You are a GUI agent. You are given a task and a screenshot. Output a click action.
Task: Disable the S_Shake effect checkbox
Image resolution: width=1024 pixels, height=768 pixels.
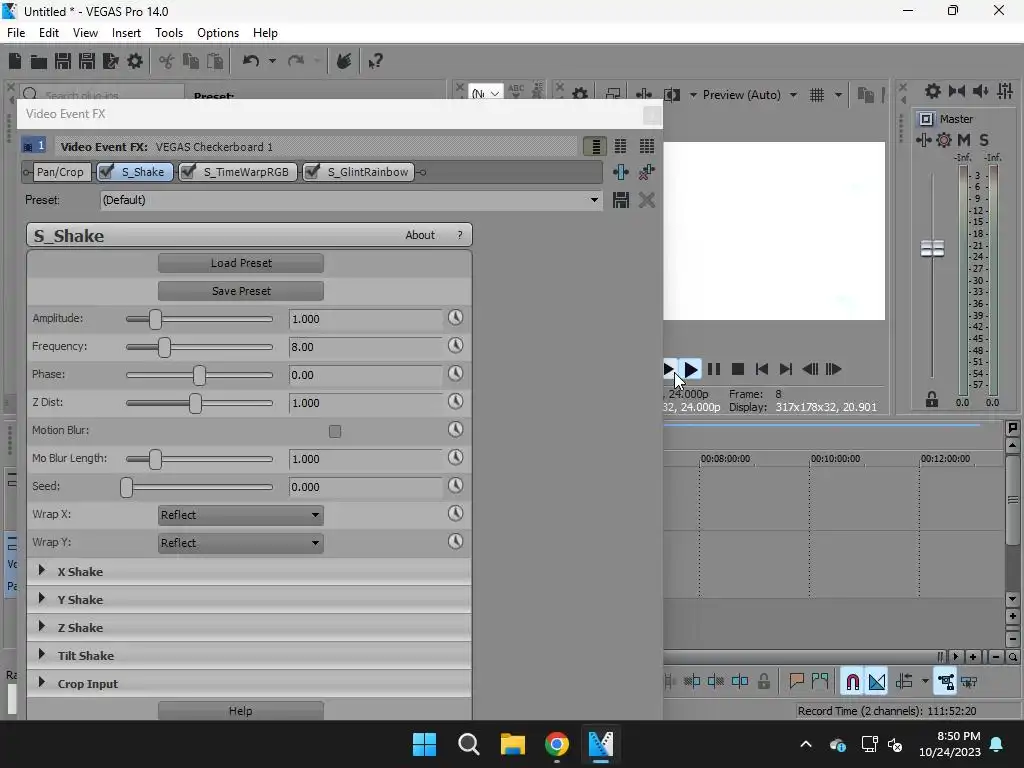[106, 172]
